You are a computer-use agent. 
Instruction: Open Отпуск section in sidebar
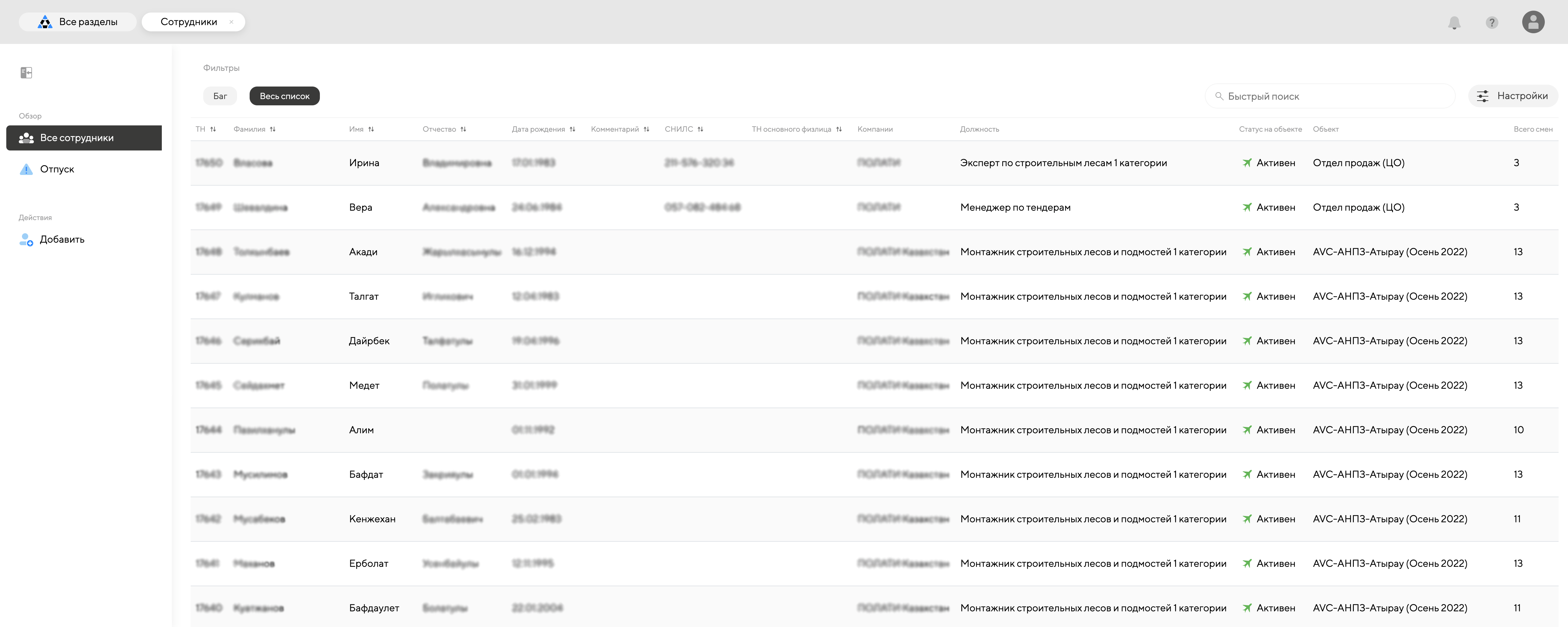pyautogui.click(x=57, y=169)
